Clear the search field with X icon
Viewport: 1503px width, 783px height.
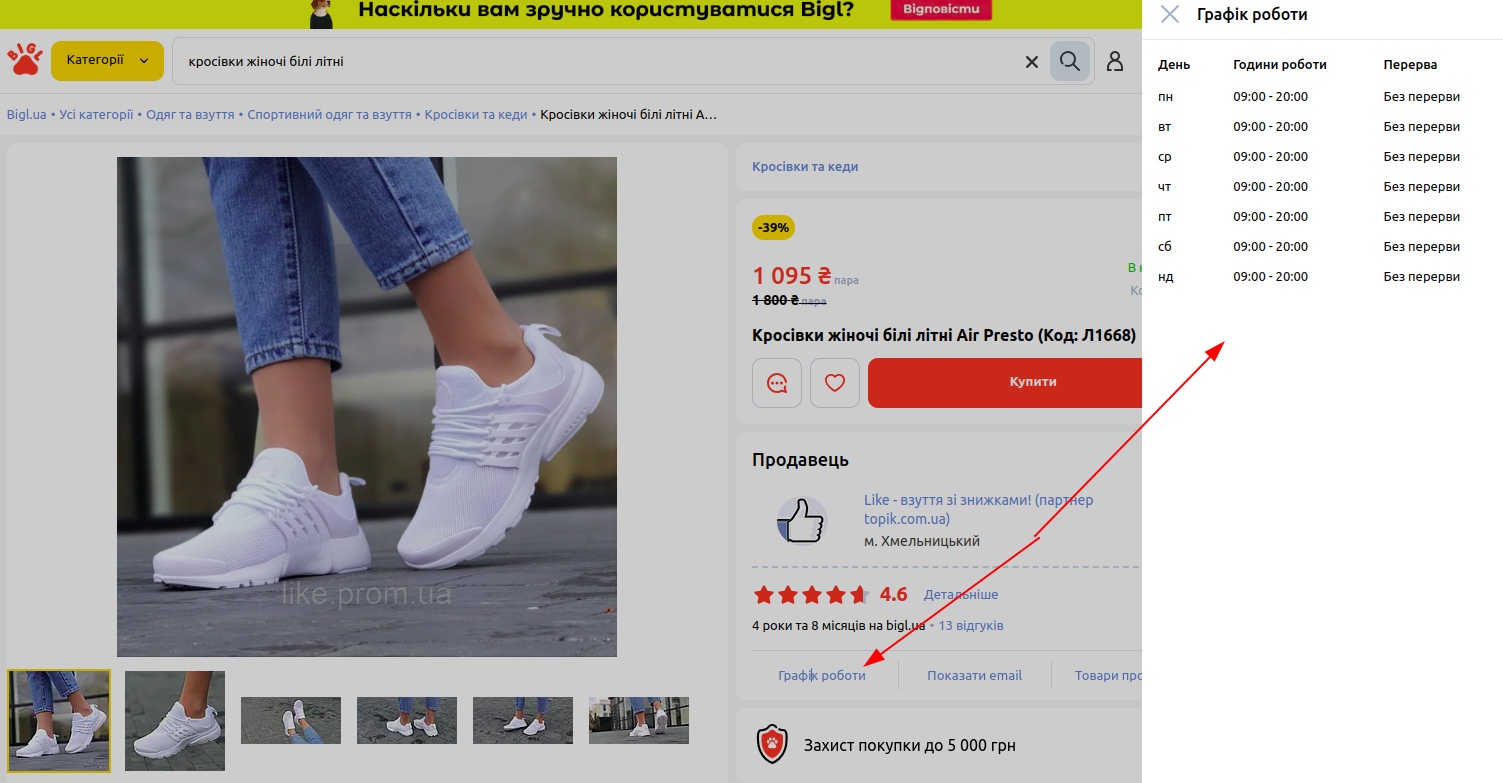click(1032, 62)
